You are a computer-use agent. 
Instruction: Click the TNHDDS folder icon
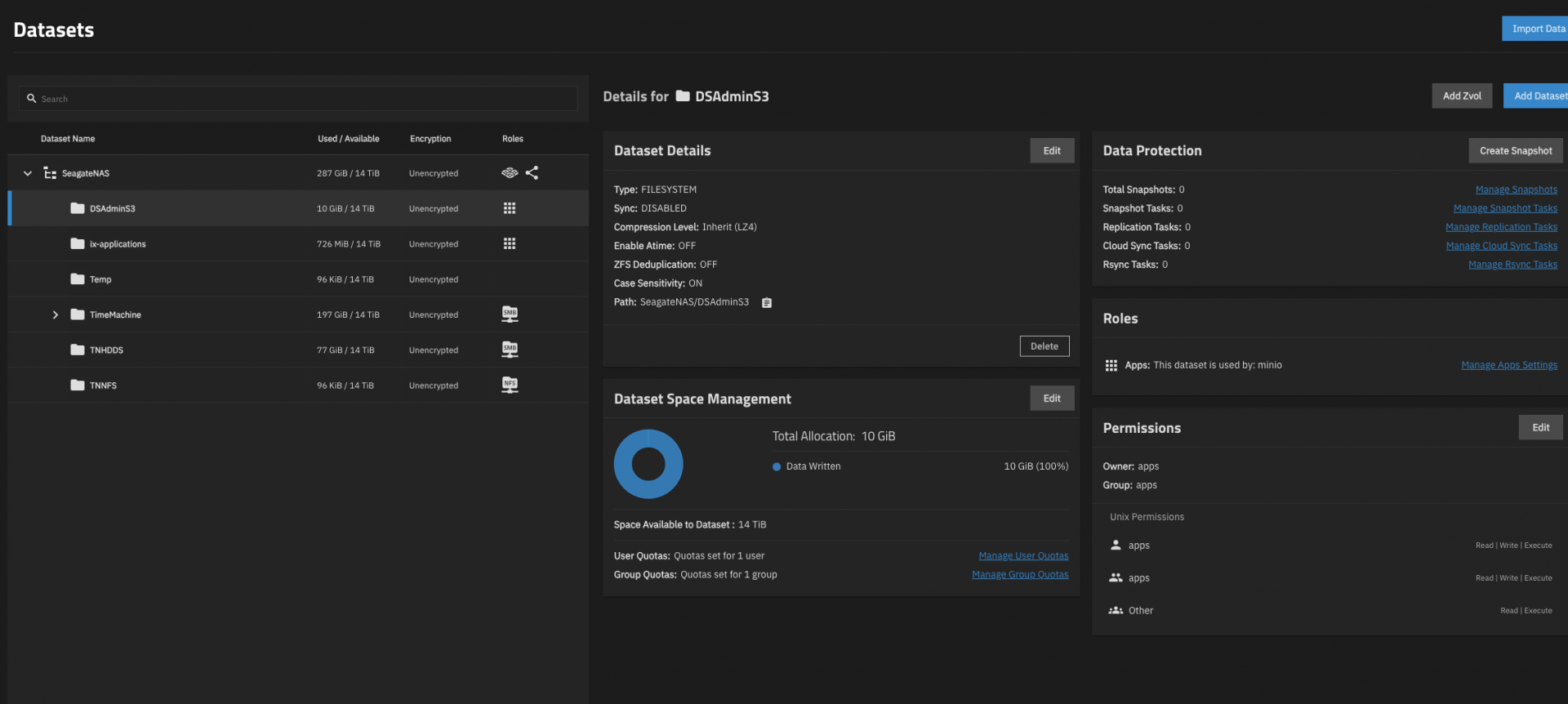(x=78, y=350)
